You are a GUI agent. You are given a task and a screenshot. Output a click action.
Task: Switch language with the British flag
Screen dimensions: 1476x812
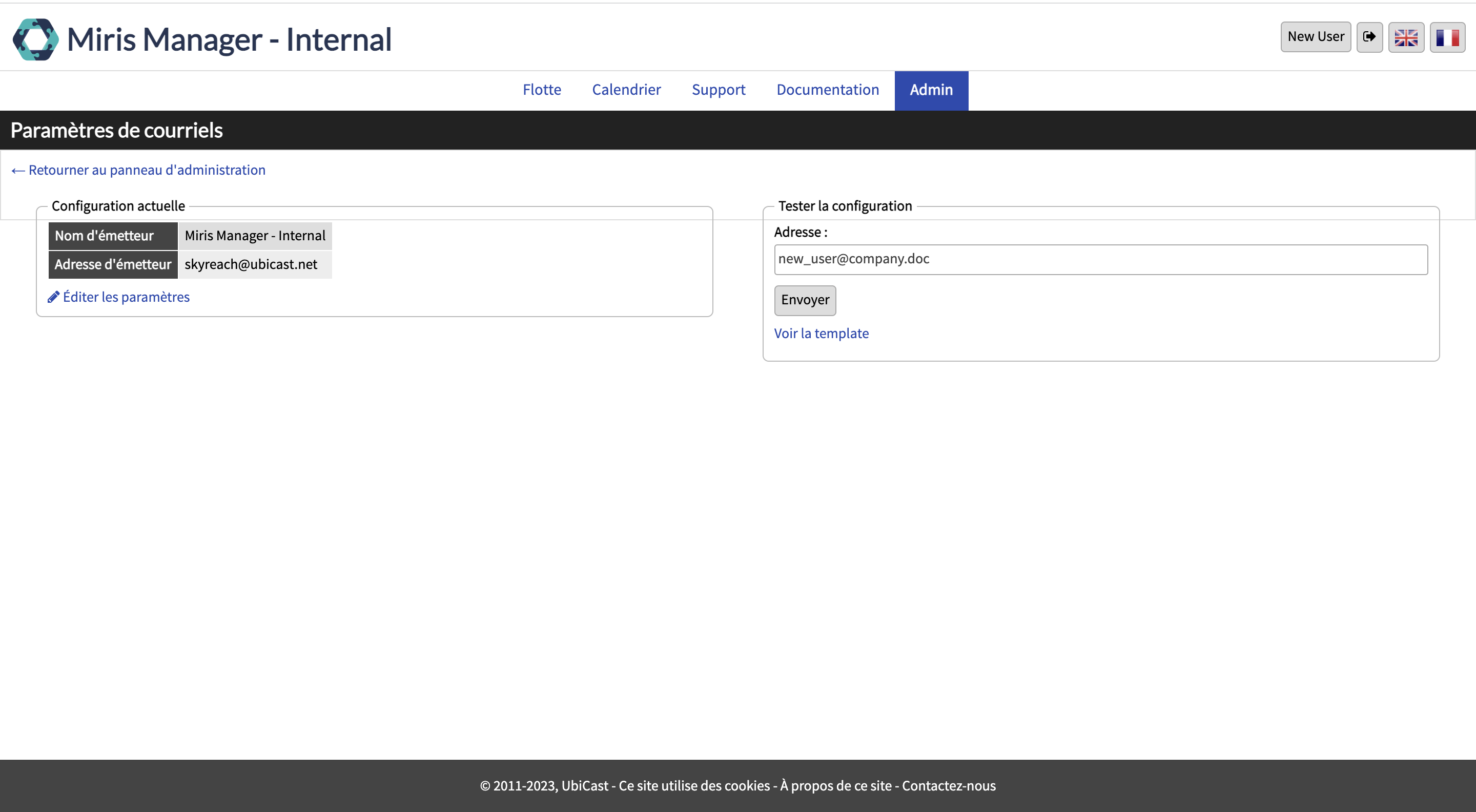point(1406,37)
